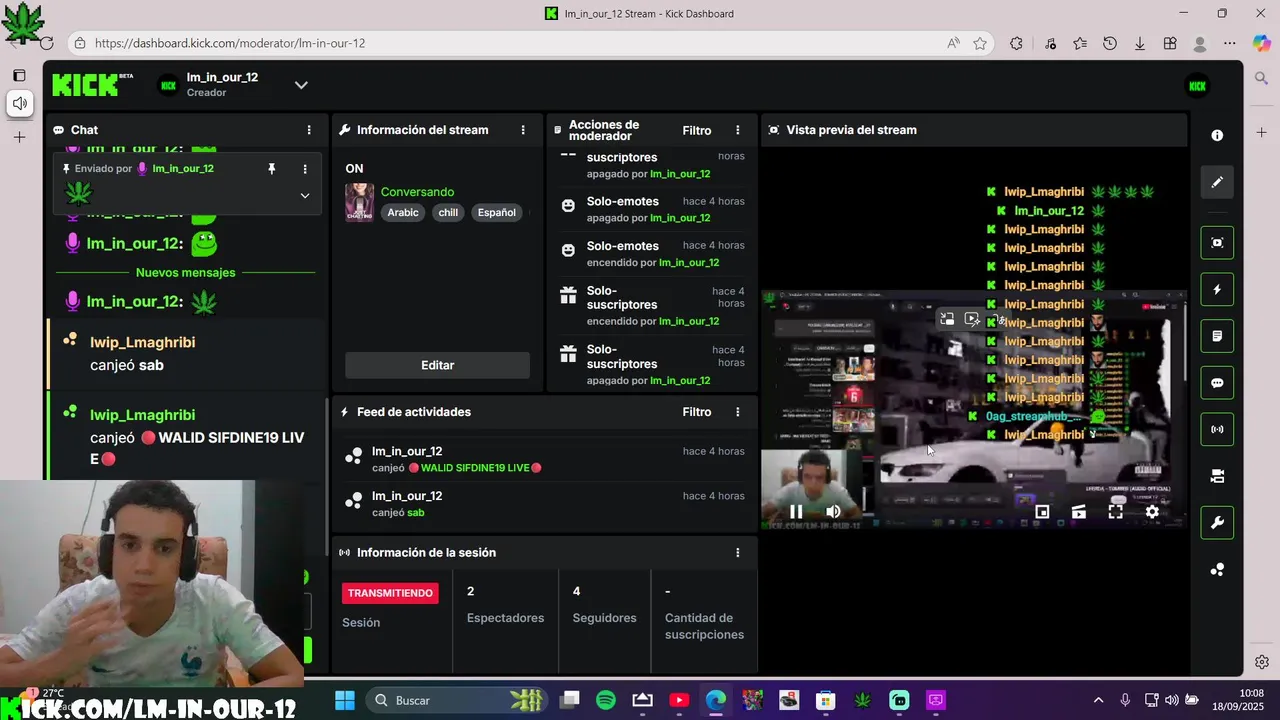1280x720 pixels.
Task: Filter the activity feed
Action: (x=697, y=412)
